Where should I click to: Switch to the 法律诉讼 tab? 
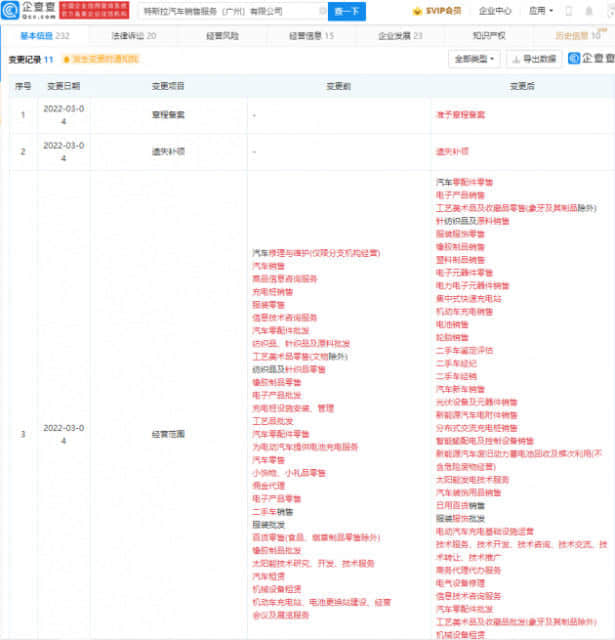132,35
